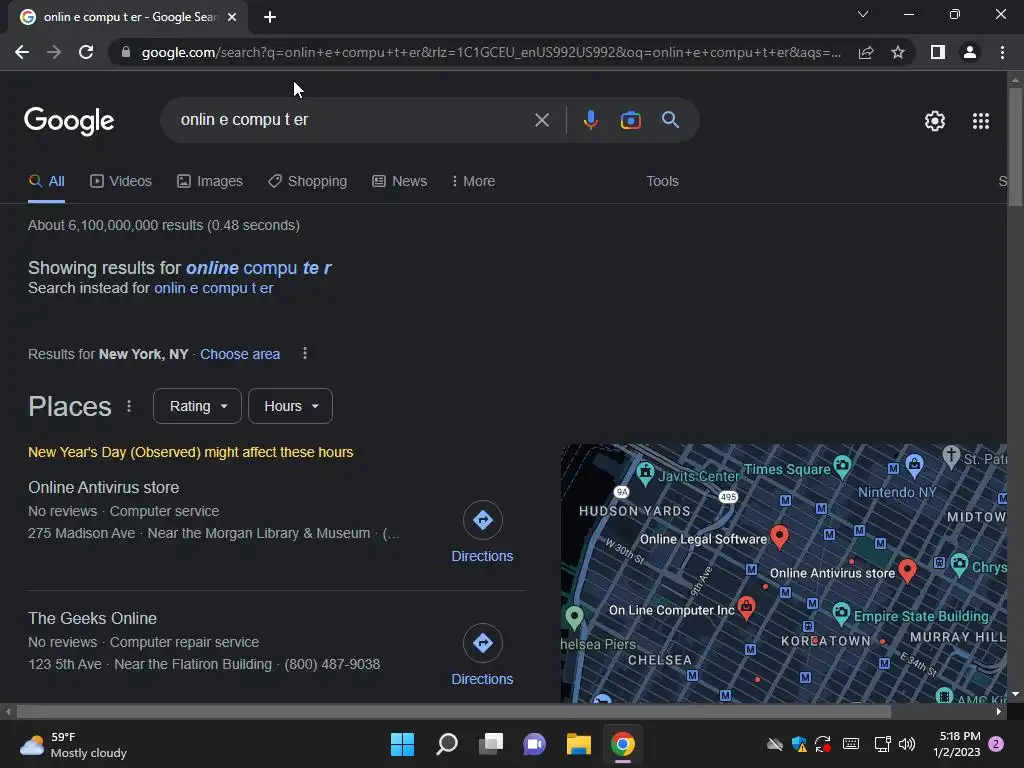Open location options beside Choose area
Image resolution: width=1024 pixels, height=768 pixels.
click(x=304, y=353)
